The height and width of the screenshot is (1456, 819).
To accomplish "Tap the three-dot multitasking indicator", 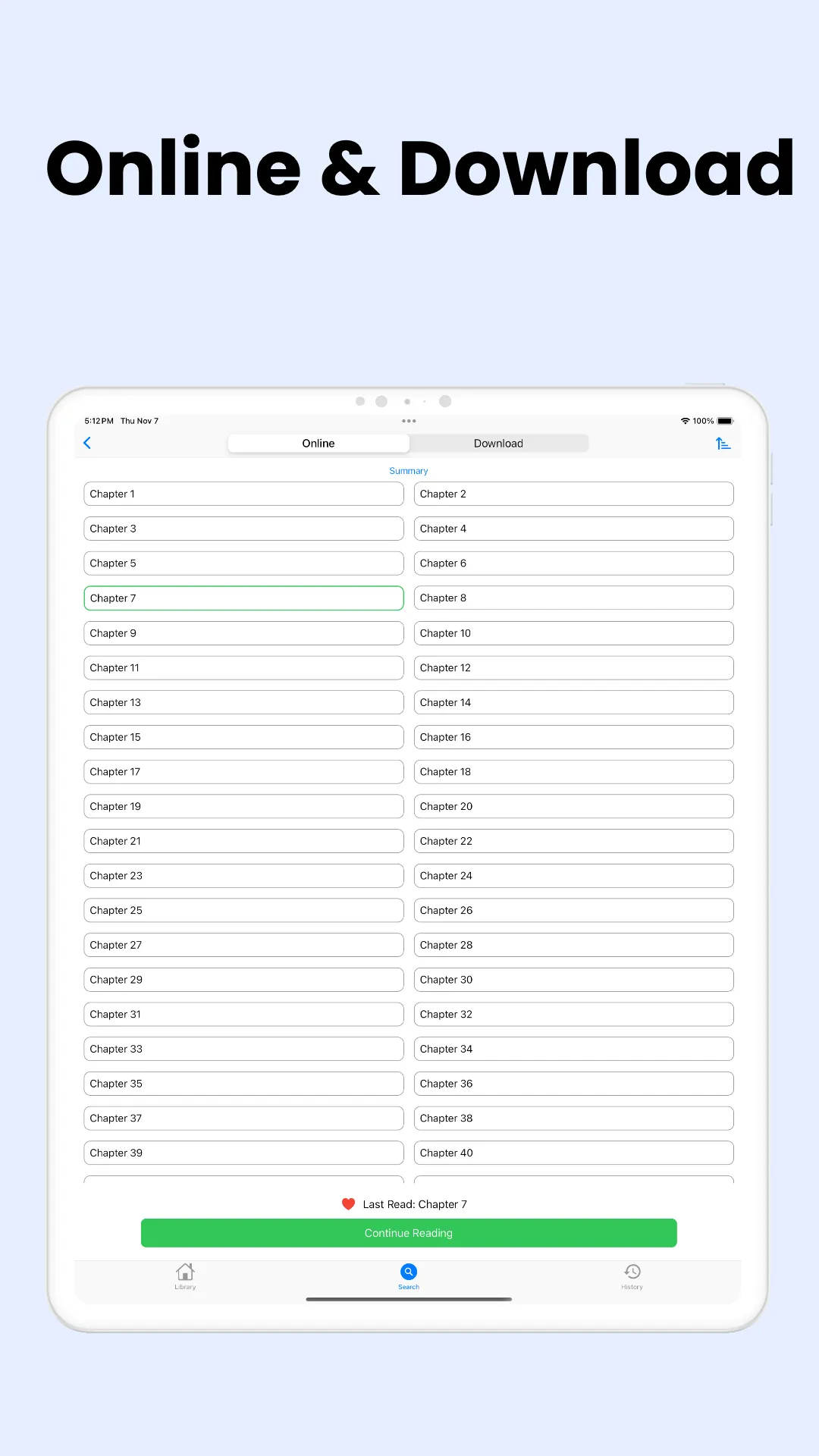I will 409,421.
